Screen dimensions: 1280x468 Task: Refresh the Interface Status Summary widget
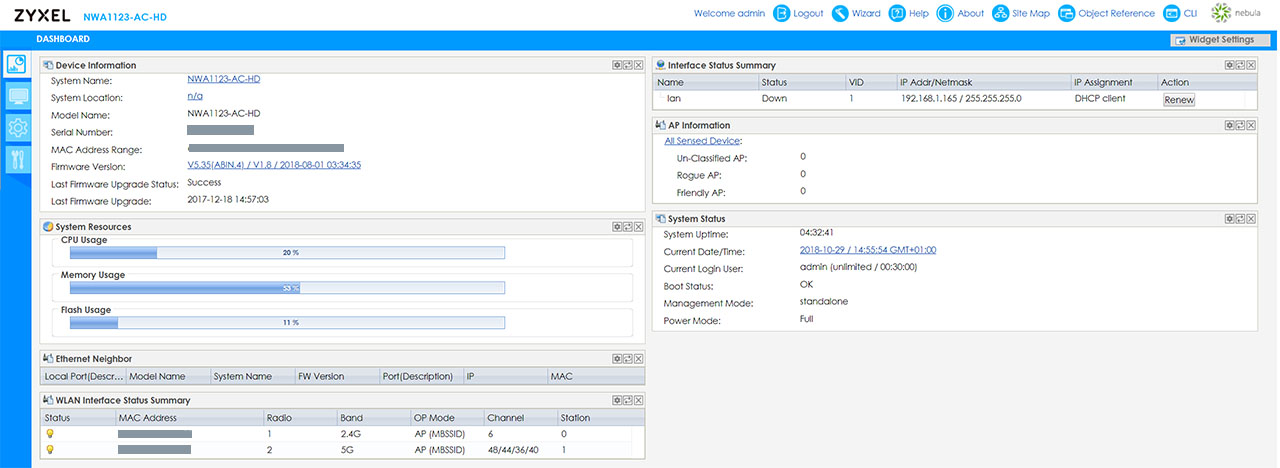point(1240,65)
